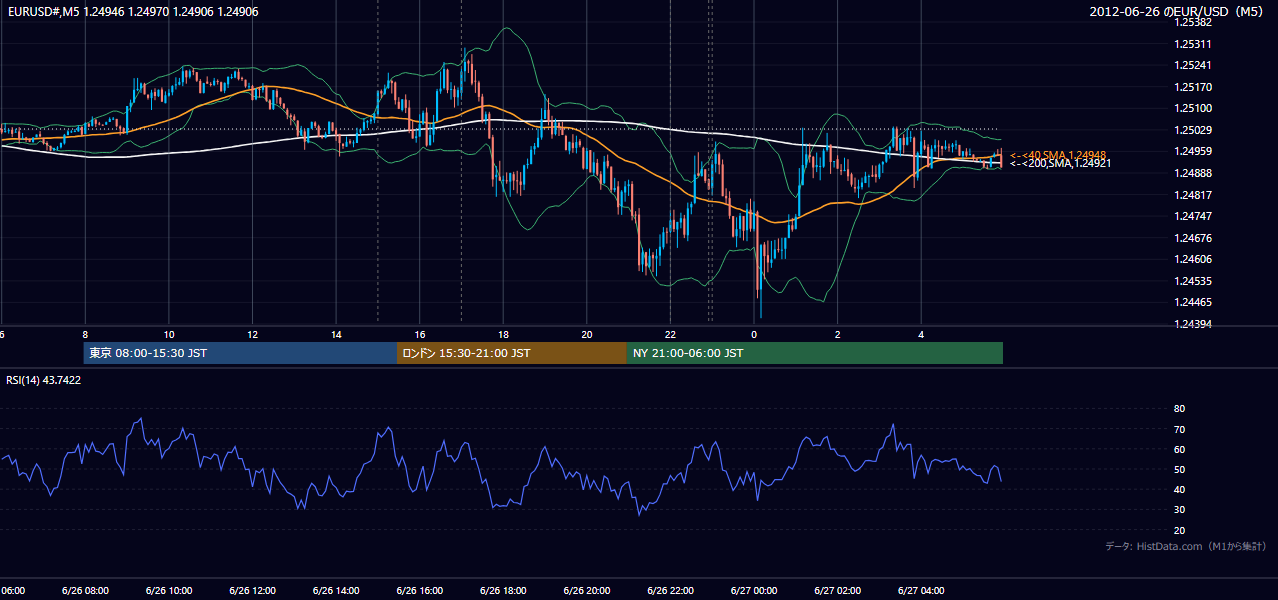This screenshot has height=600, width=1278.
Task: Click hour marker 18 under price chart
Action: [x=504, y=335]
